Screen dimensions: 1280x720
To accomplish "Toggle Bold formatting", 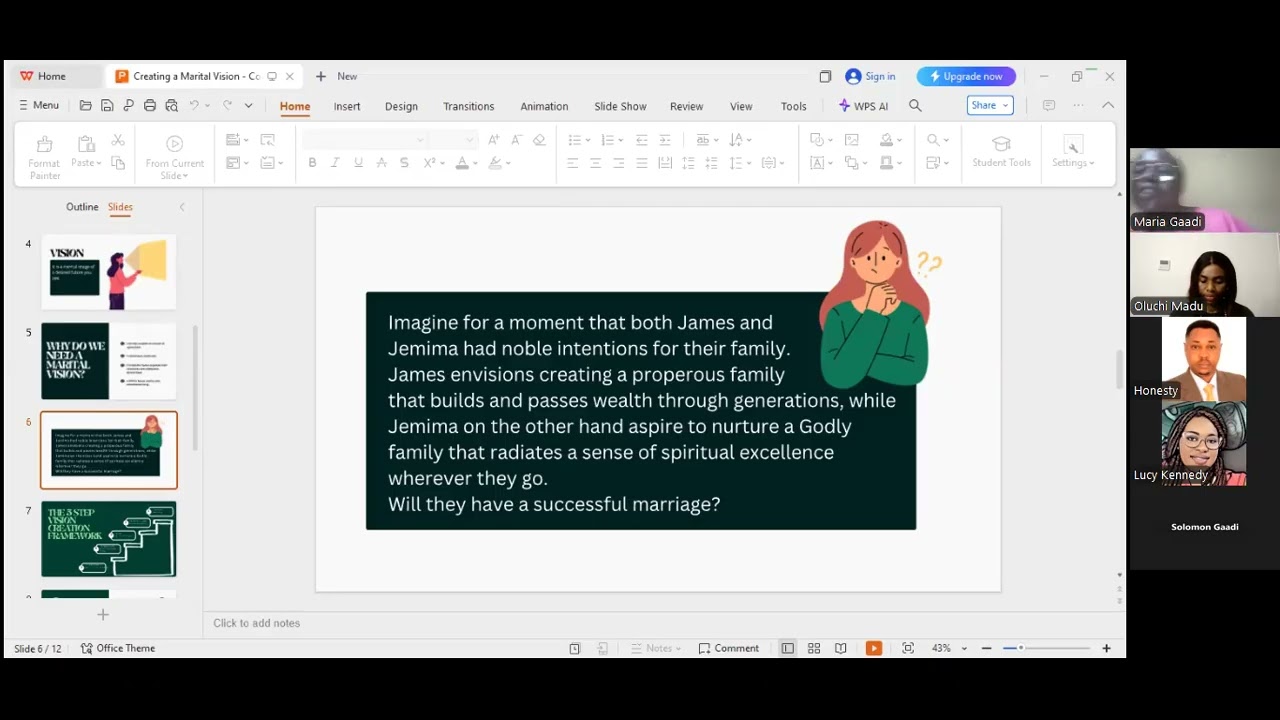I will pyautogui.click(x=312, y=163).
